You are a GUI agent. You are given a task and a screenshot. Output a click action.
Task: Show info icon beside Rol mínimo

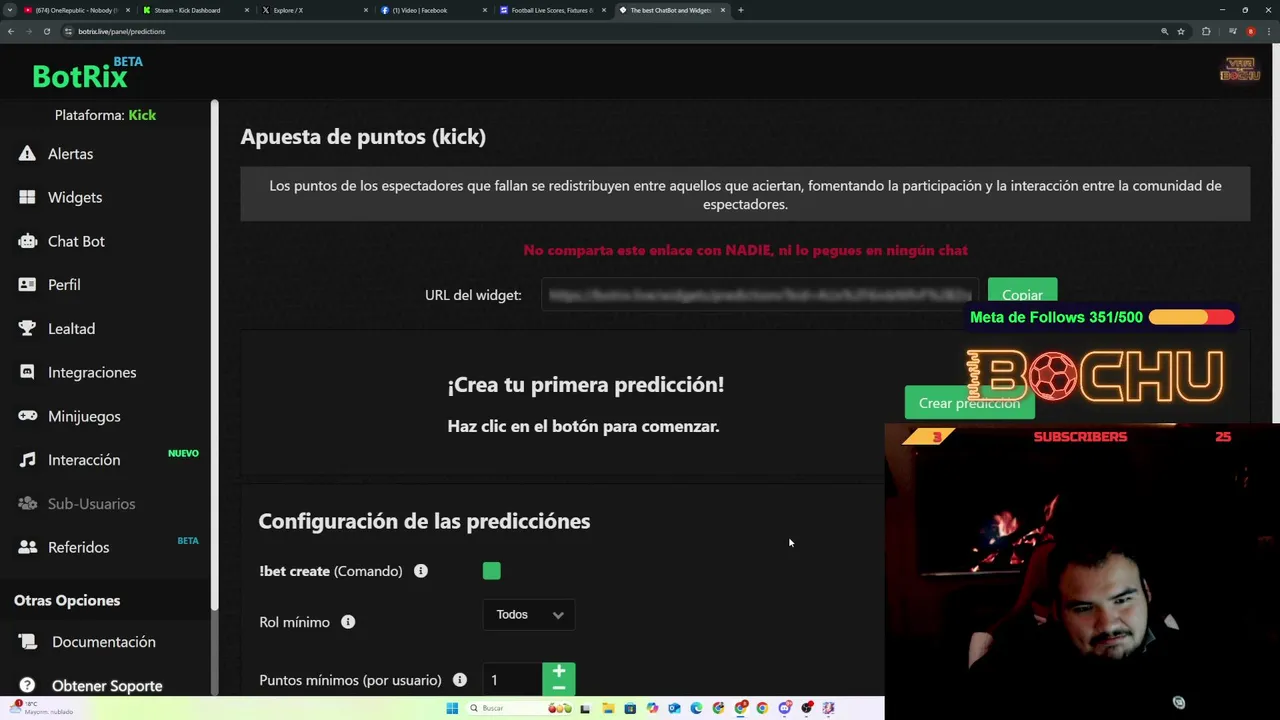348,622
